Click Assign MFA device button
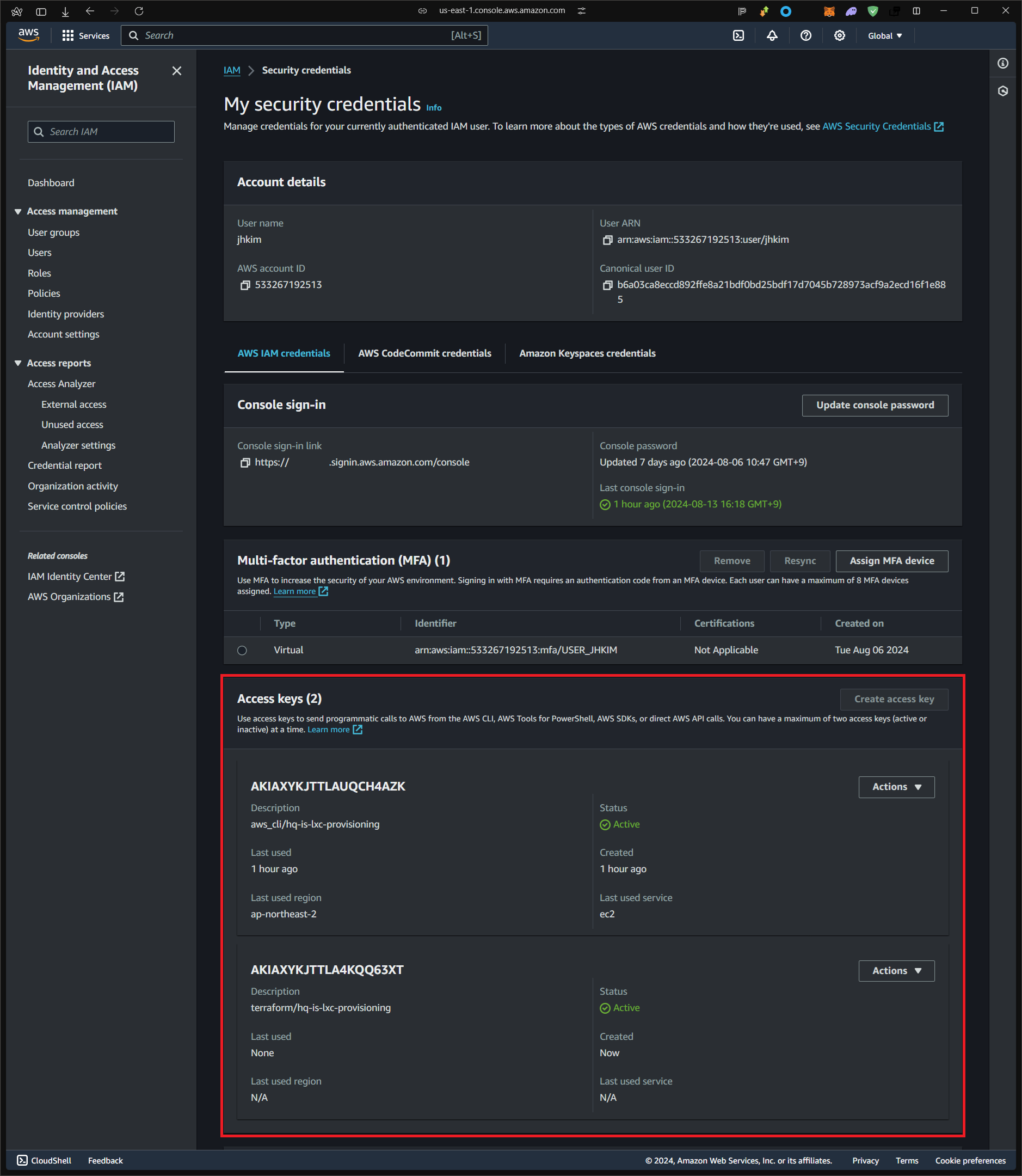The width and height of the screenshot is (1022, 1176). [x=891, y=561]
